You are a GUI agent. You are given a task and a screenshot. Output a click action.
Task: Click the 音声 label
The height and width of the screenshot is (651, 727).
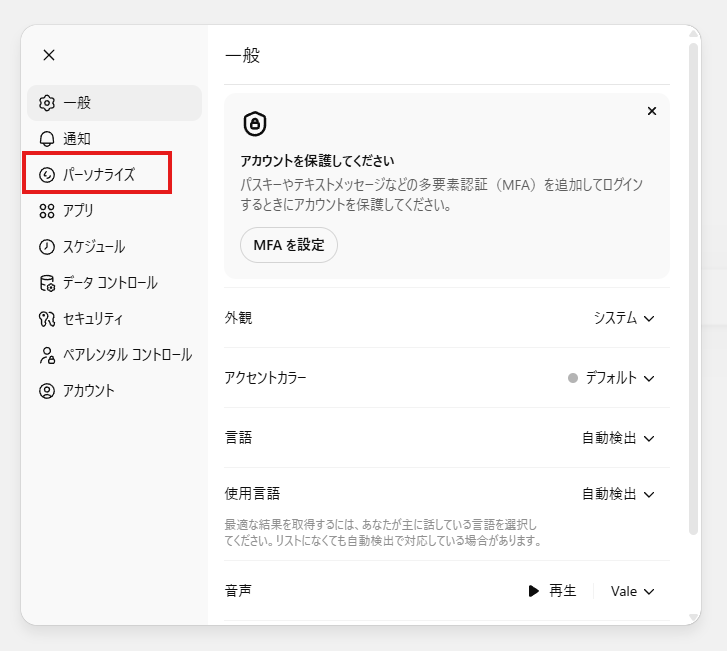click(x=238, y=591)
